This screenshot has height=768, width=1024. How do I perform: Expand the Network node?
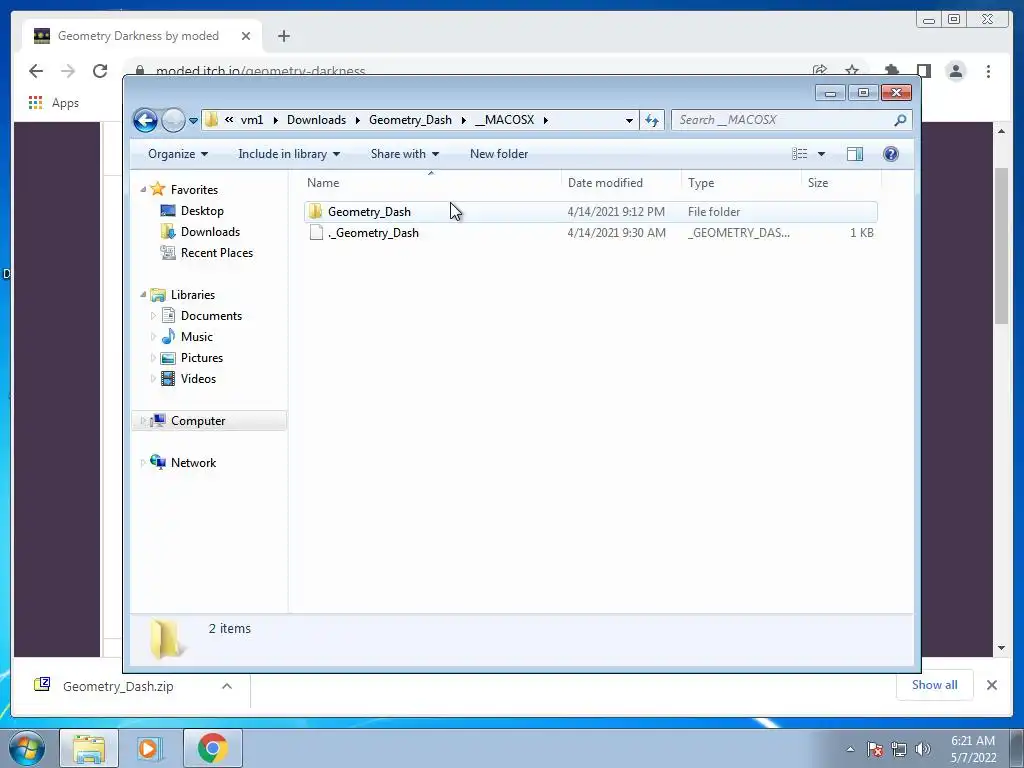tap(143, 463)
